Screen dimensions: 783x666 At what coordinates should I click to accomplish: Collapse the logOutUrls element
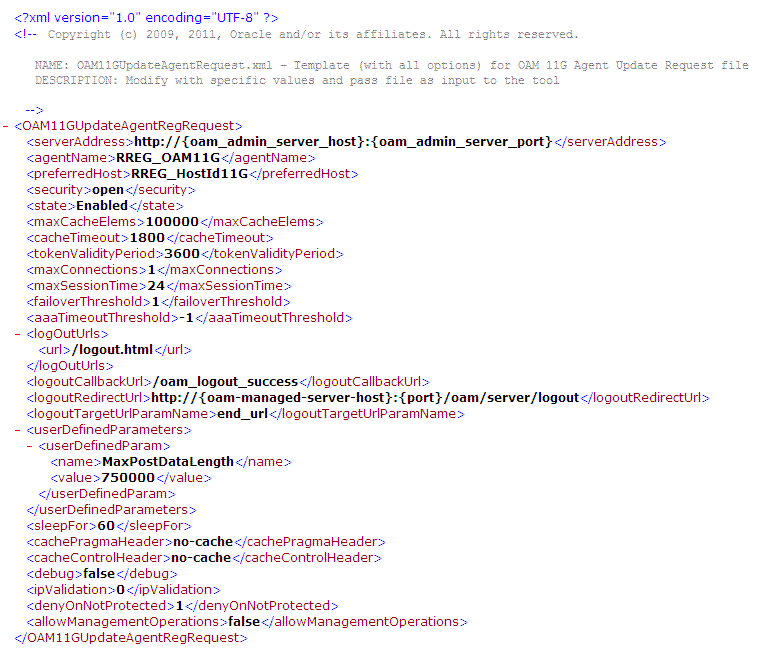click(x=17, y=334)
